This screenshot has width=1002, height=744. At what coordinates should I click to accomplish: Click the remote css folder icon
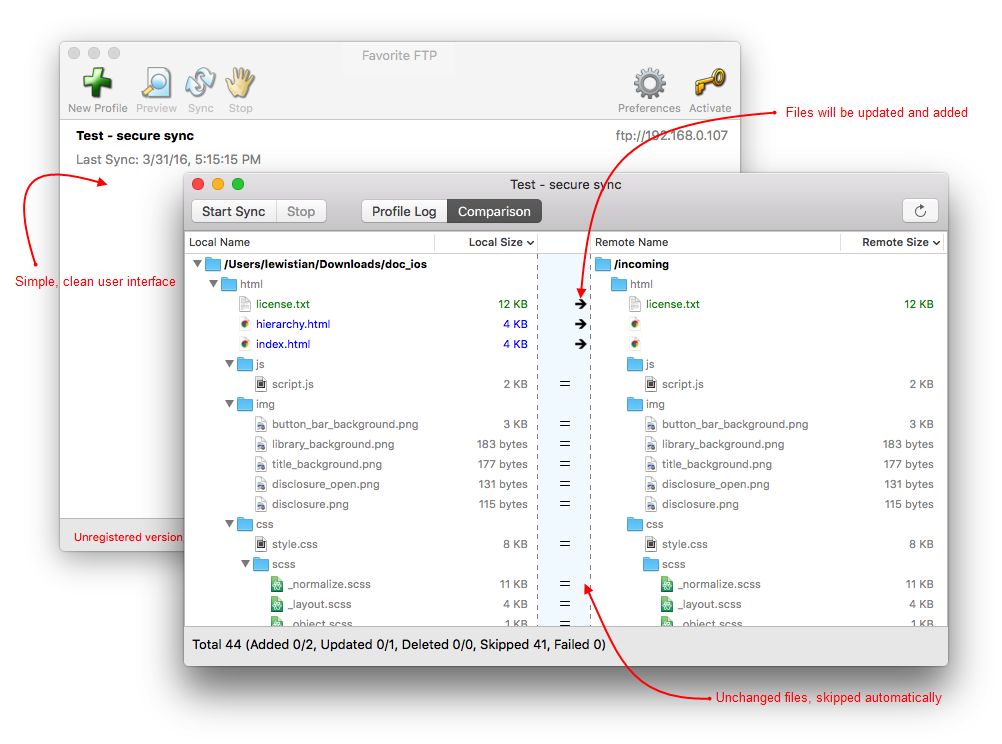click(x=635, y=524)
